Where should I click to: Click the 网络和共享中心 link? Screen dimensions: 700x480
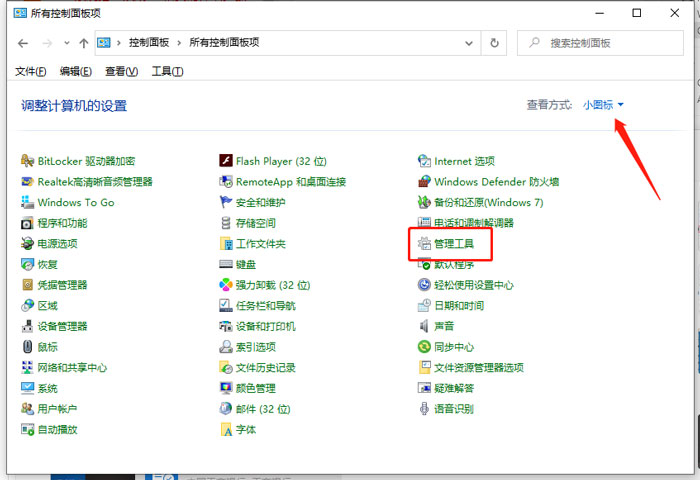click(x=72, y=367)
